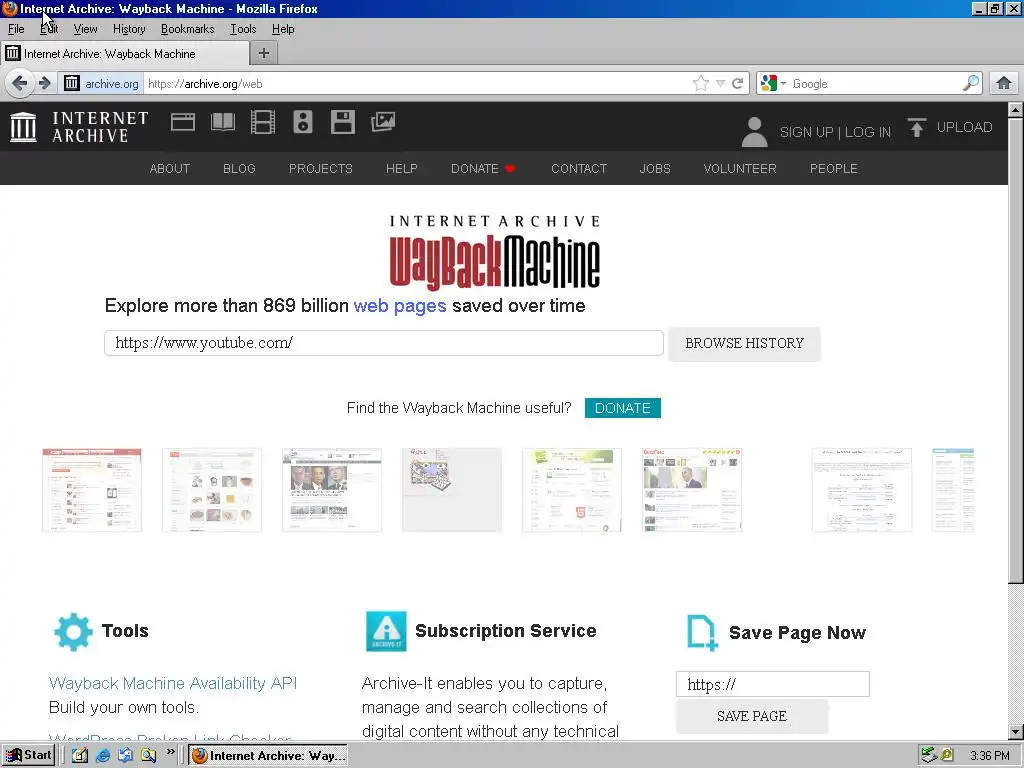Open the LOG IN link
Image resolution: width=1024 pixels, height=768 pixels.
(x=868, y=132)
